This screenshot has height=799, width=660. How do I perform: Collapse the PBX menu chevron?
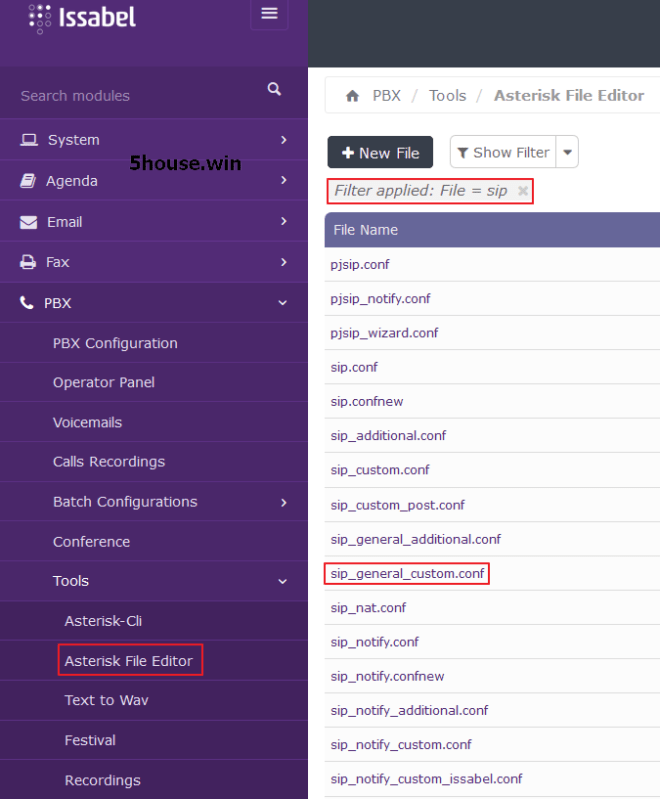[x=282, y=303]
